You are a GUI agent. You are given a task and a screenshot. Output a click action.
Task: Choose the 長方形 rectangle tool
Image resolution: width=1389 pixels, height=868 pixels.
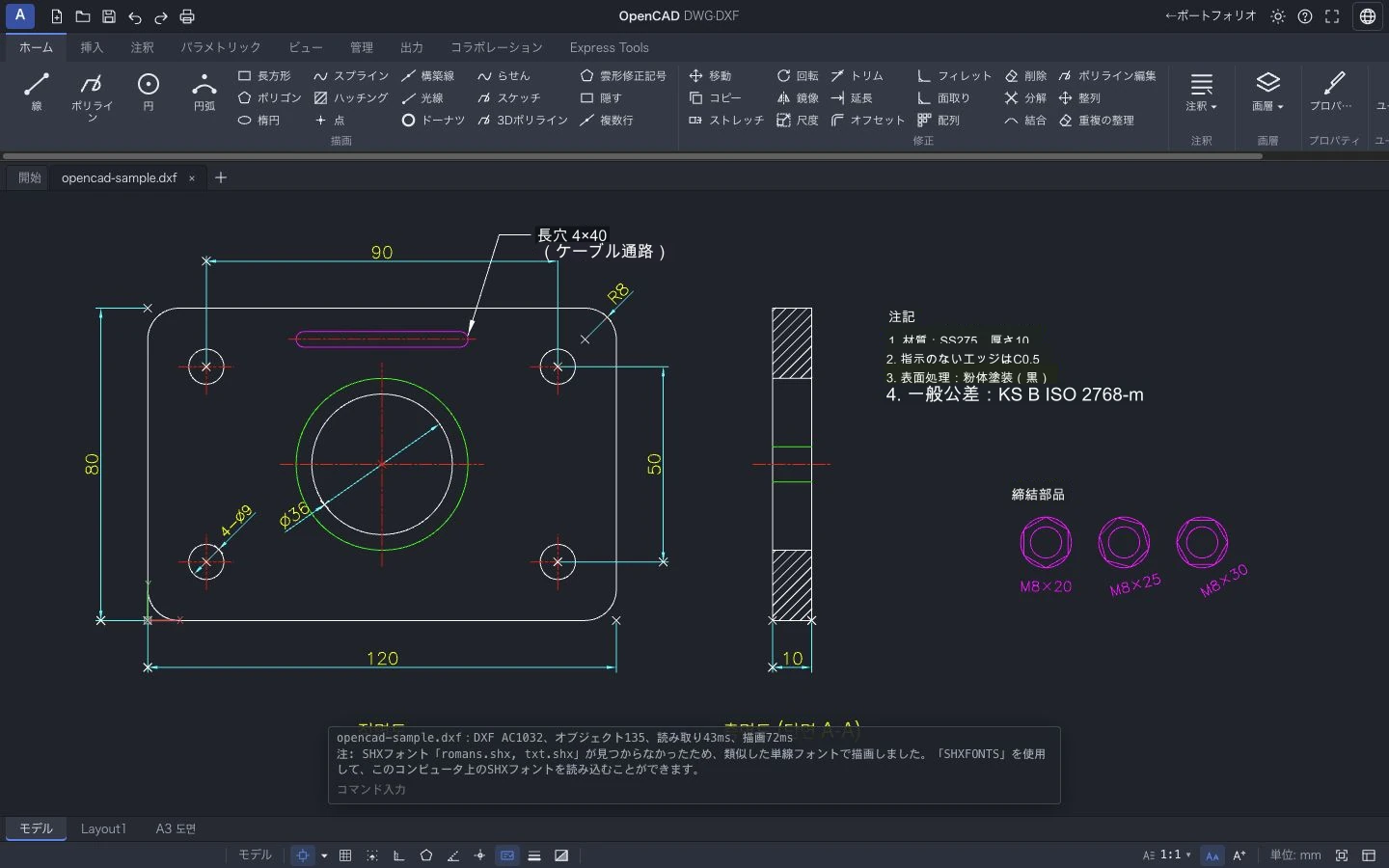pos(264,75)
